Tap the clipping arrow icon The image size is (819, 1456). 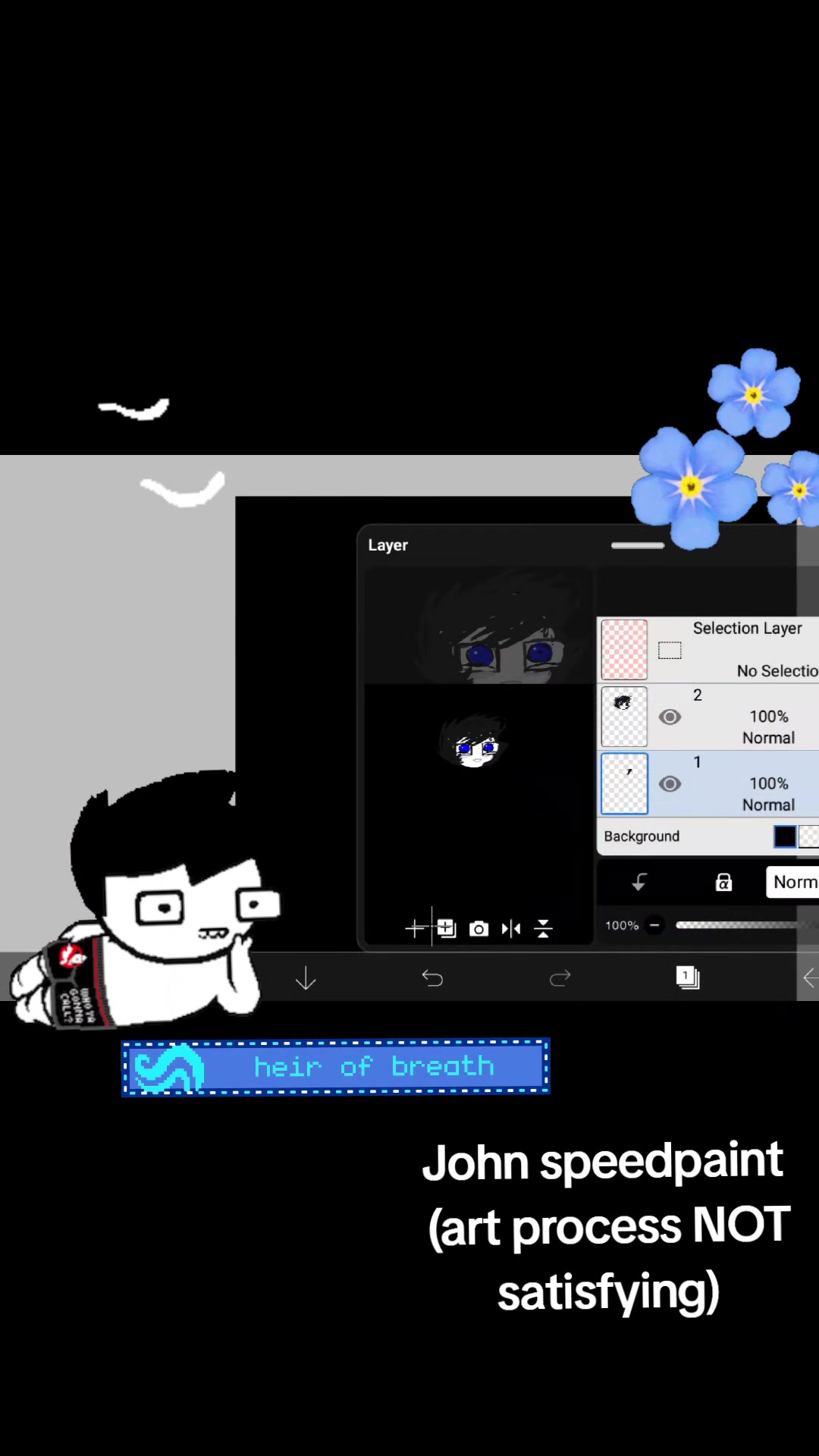pos(639,882)
